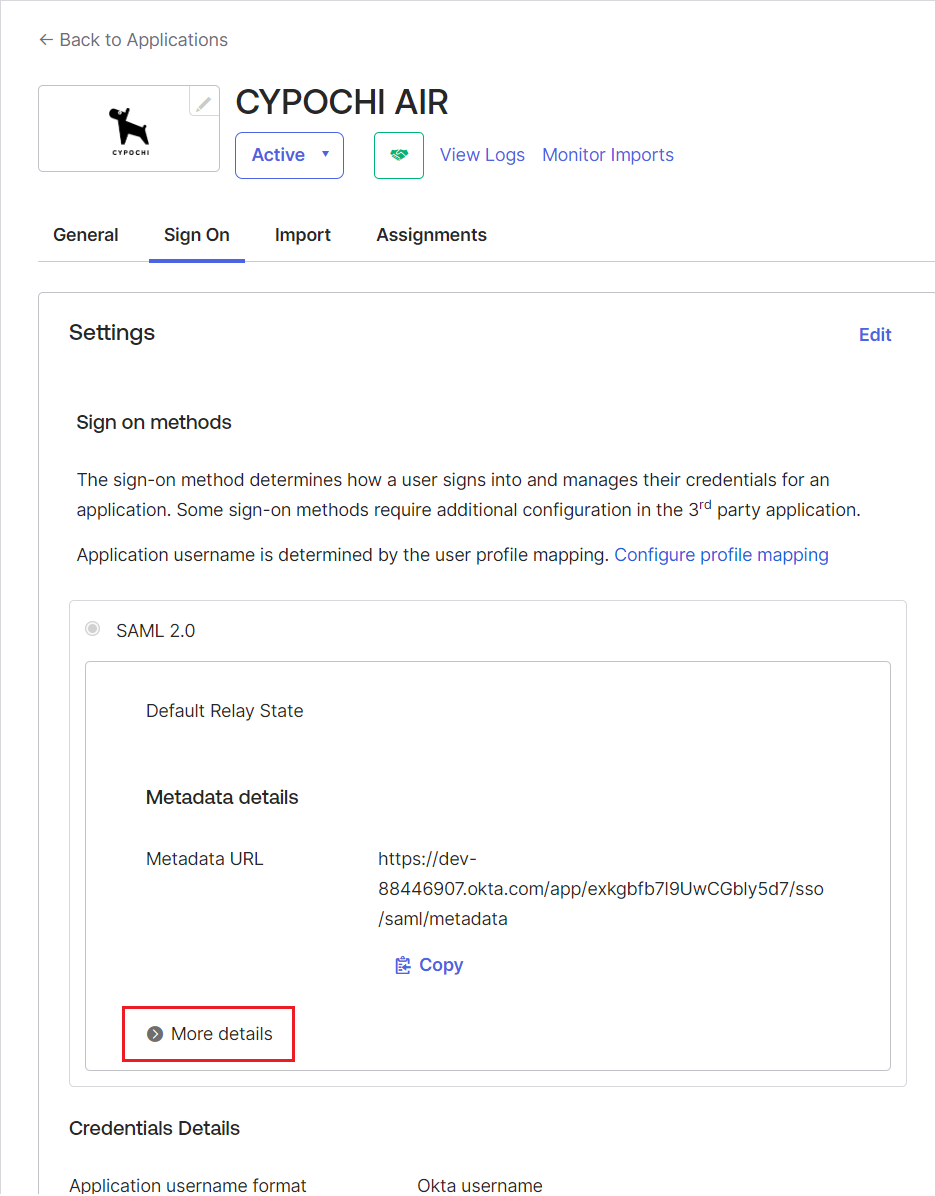Screen dimensions: 935x1196
Task: Go back to Applications
Action: (x=133, y=40)
